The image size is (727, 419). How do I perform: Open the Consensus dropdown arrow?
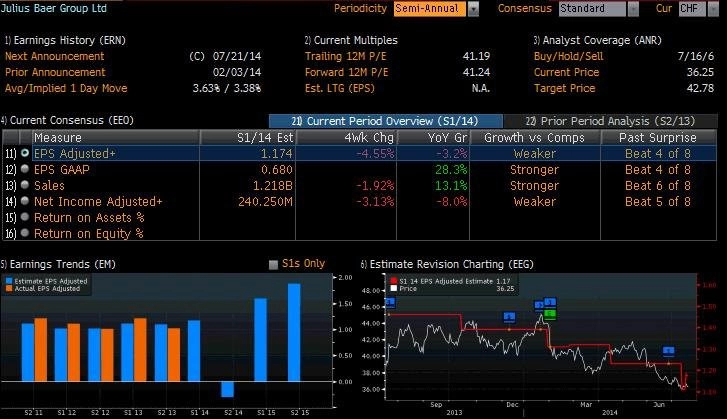point(633,9)
